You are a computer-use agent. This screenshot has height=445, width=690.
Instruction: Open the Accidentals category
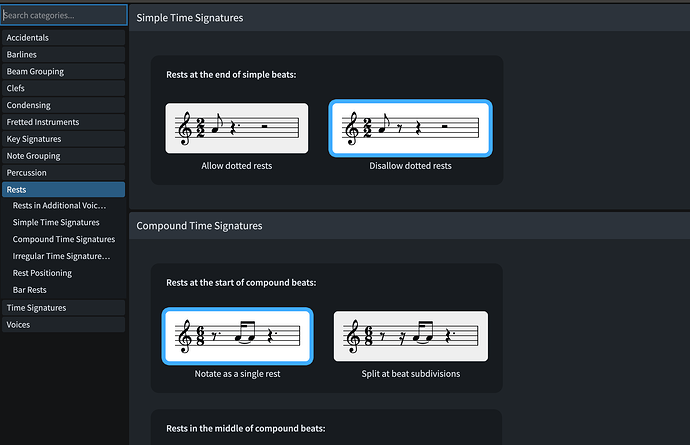[x=63, y=38]
